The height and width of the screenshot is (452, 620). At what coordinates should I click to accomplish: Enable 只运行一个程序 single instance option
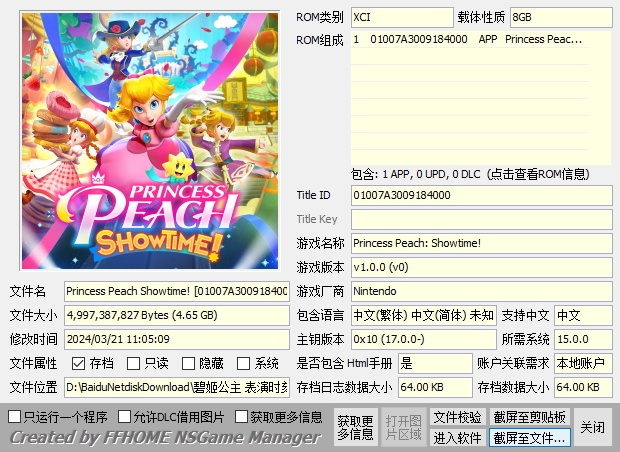point(15,416)
